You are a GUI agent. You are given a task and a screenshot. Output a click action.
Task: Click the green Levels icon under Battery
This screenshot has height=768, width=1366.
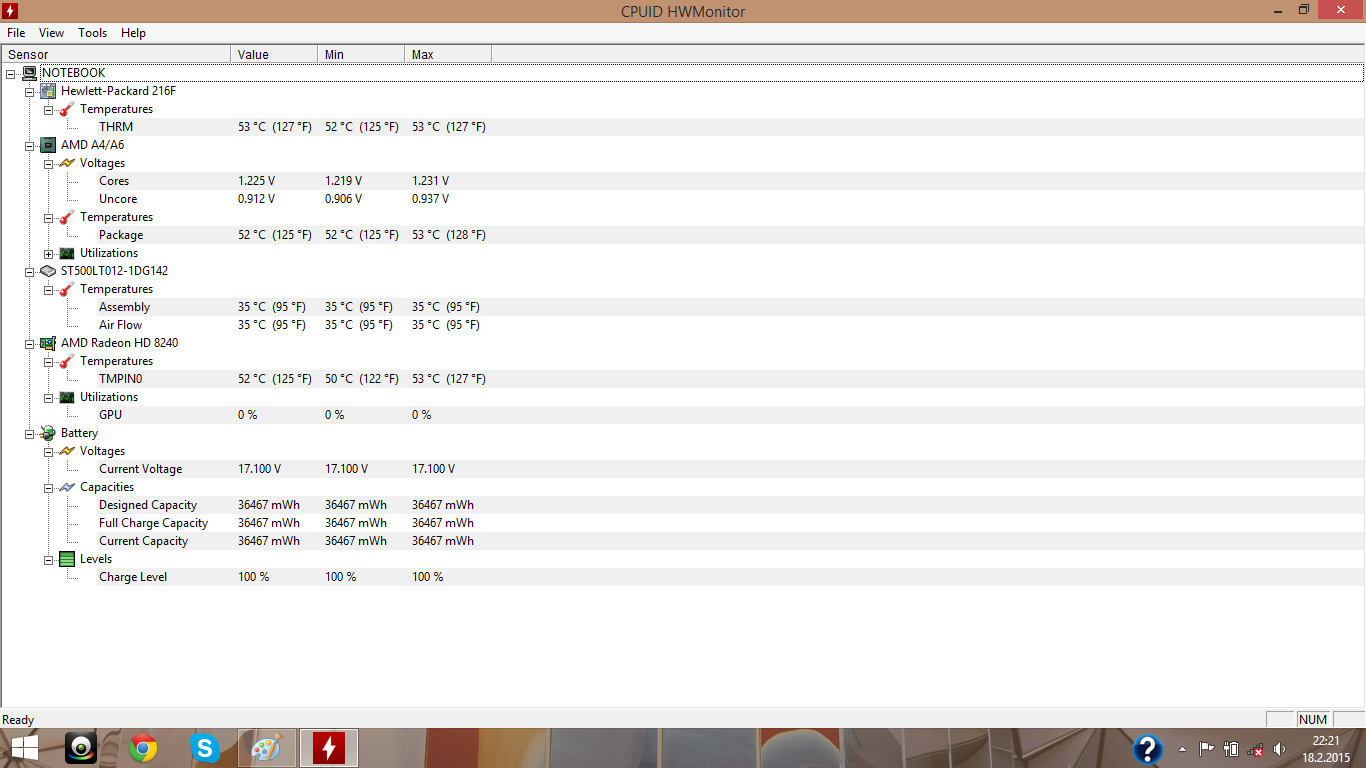67,559
